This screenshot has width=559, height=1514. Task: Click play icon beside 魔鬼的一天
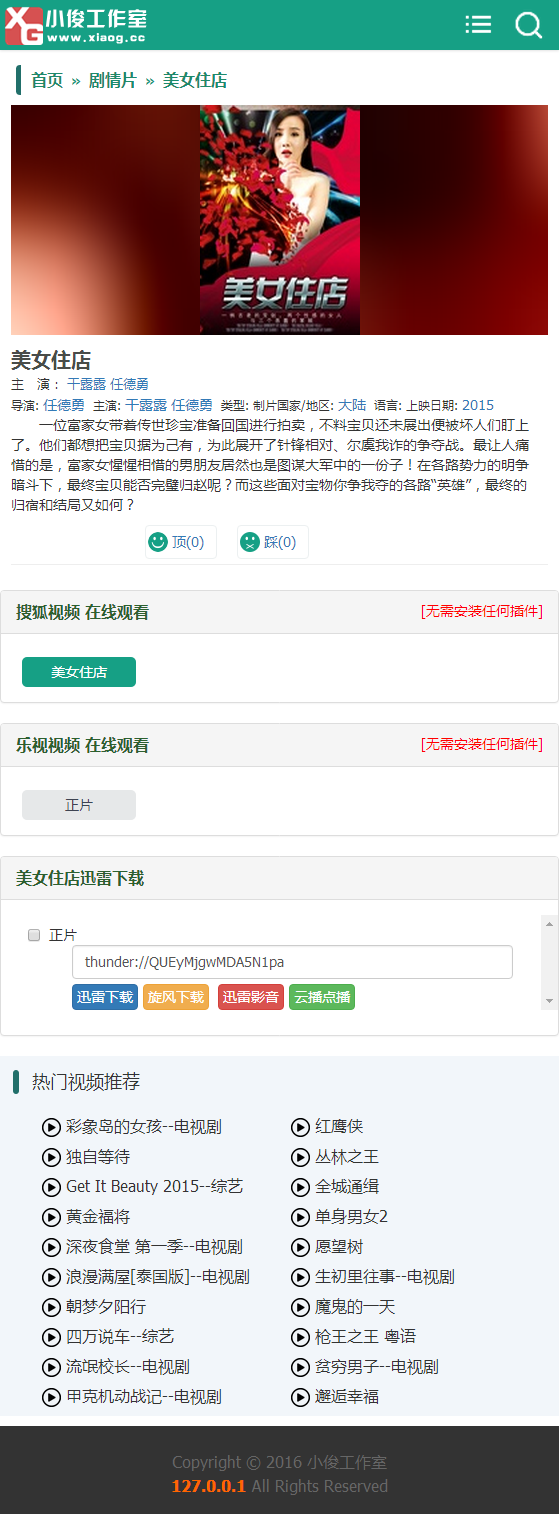300,1307
